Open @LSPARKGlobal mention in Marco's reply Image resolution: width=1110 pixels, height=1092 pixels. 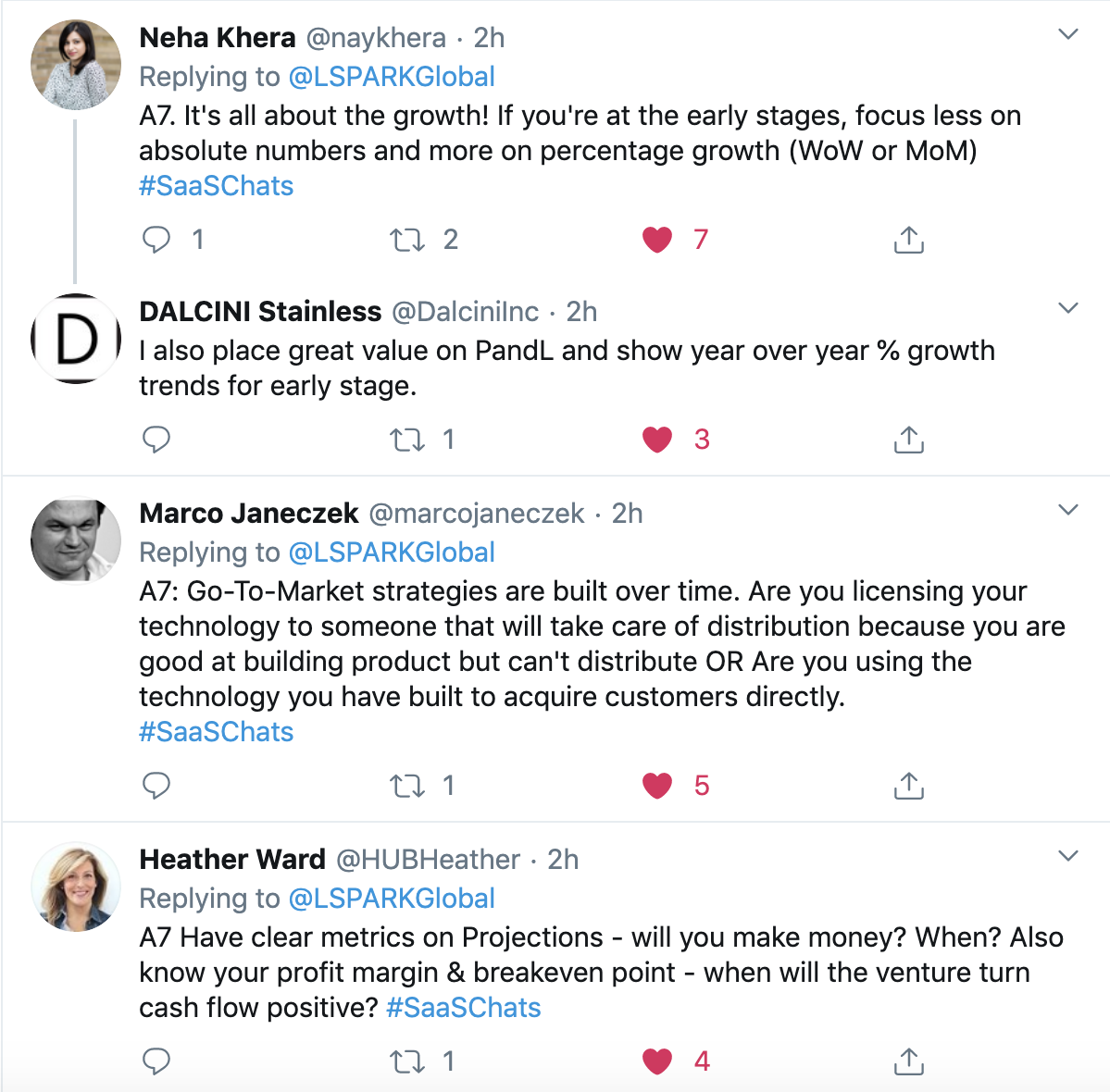point(392,552)
